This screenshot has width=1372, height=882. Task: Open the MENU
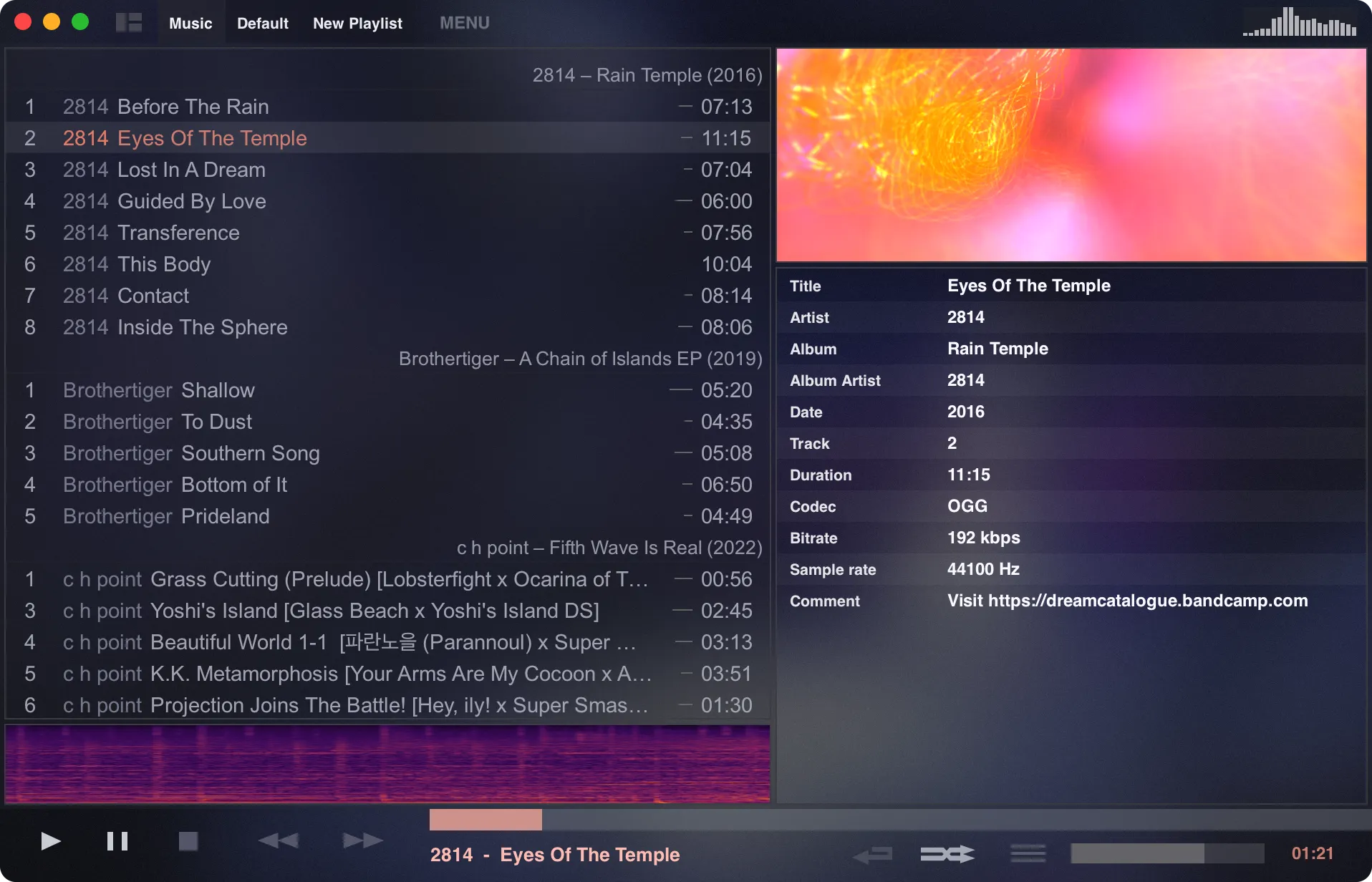click(465, 23)
